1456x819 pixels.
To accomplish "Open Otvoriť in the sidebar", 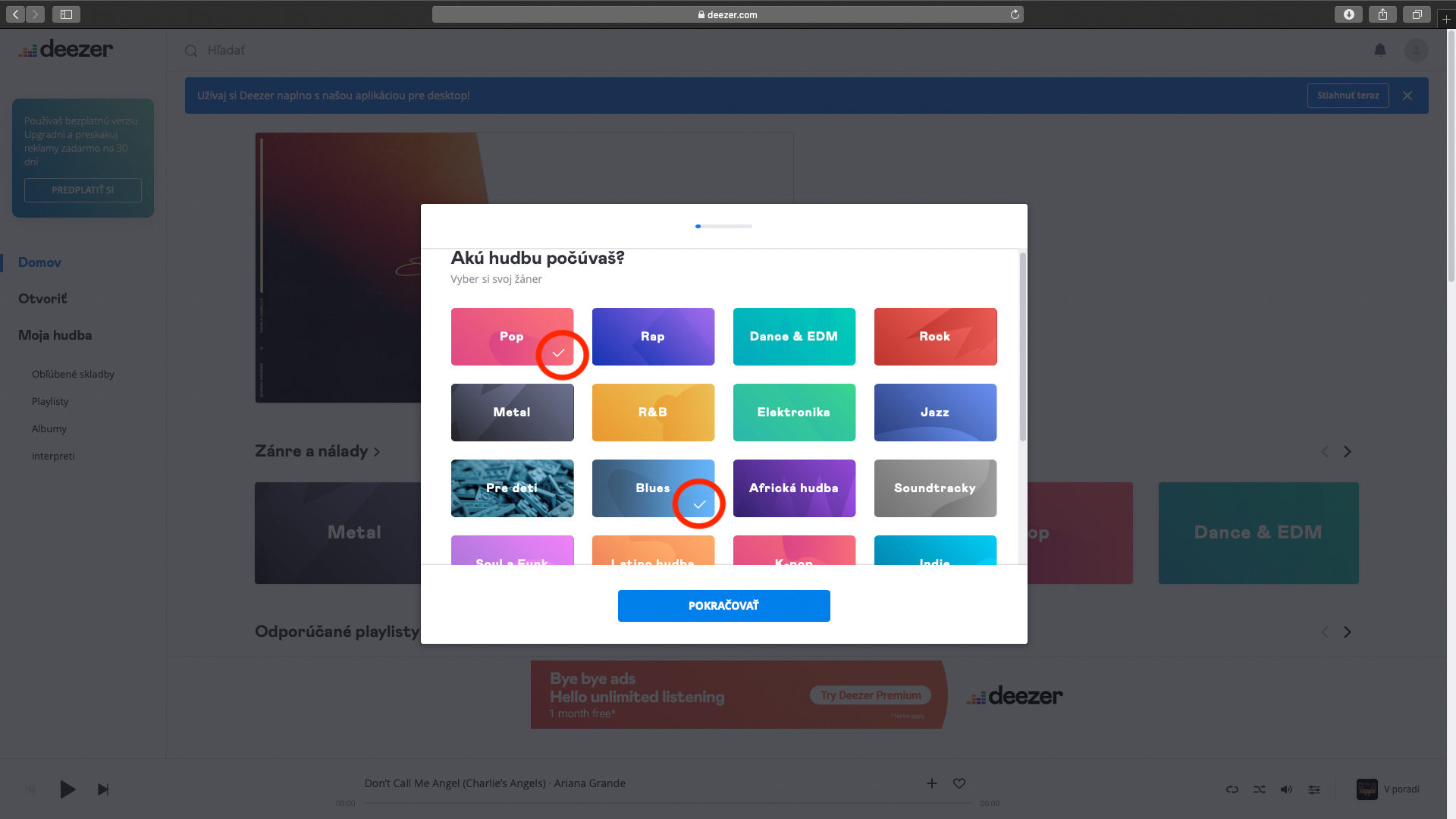I will (x=42, y=299).
